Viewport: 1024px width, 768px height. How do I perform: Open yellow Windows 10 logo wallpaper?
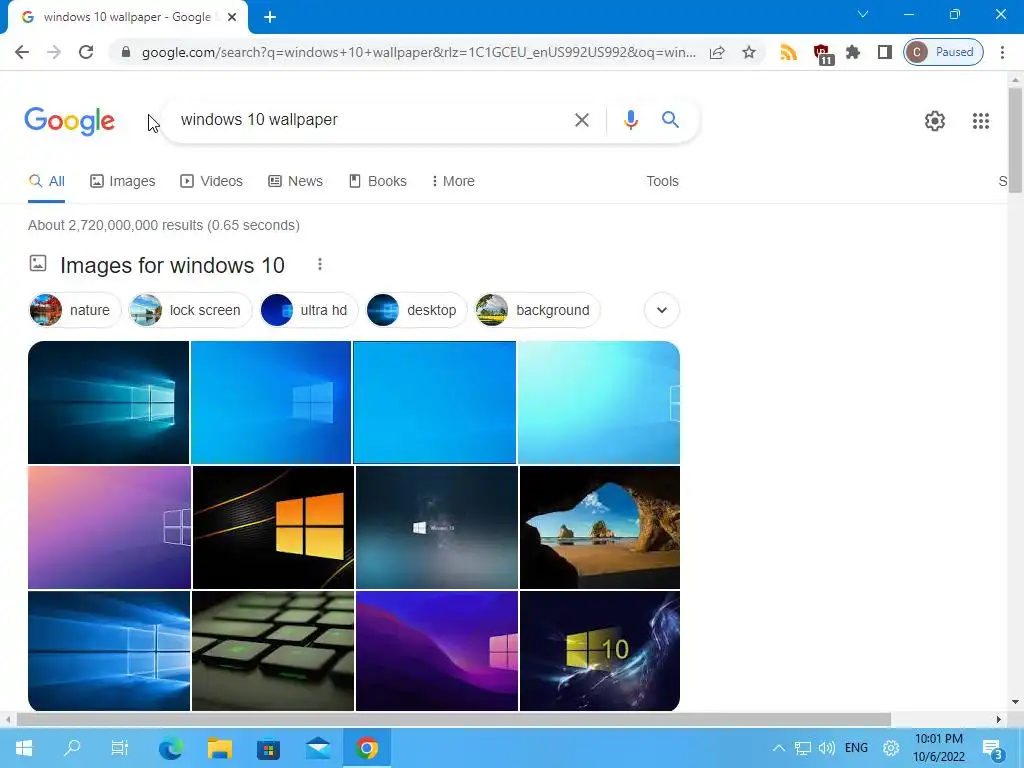pyautogui.click(x=600, y=650)
